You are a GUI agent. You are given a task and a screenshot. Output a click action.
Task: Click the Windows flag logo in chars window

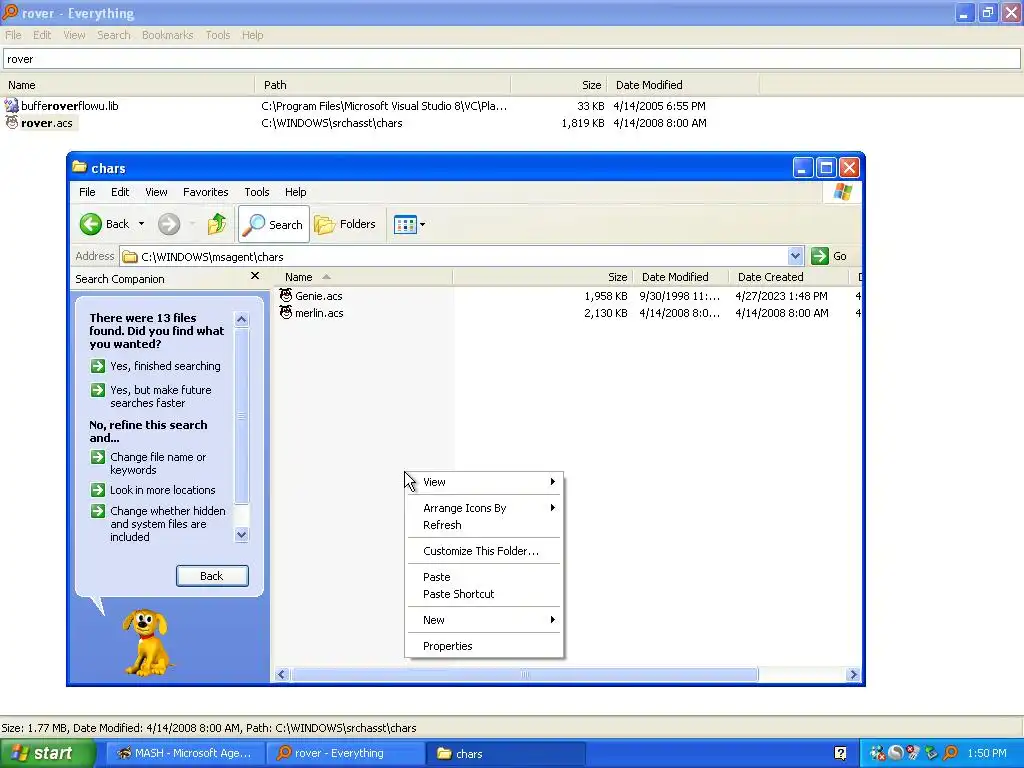842,192
